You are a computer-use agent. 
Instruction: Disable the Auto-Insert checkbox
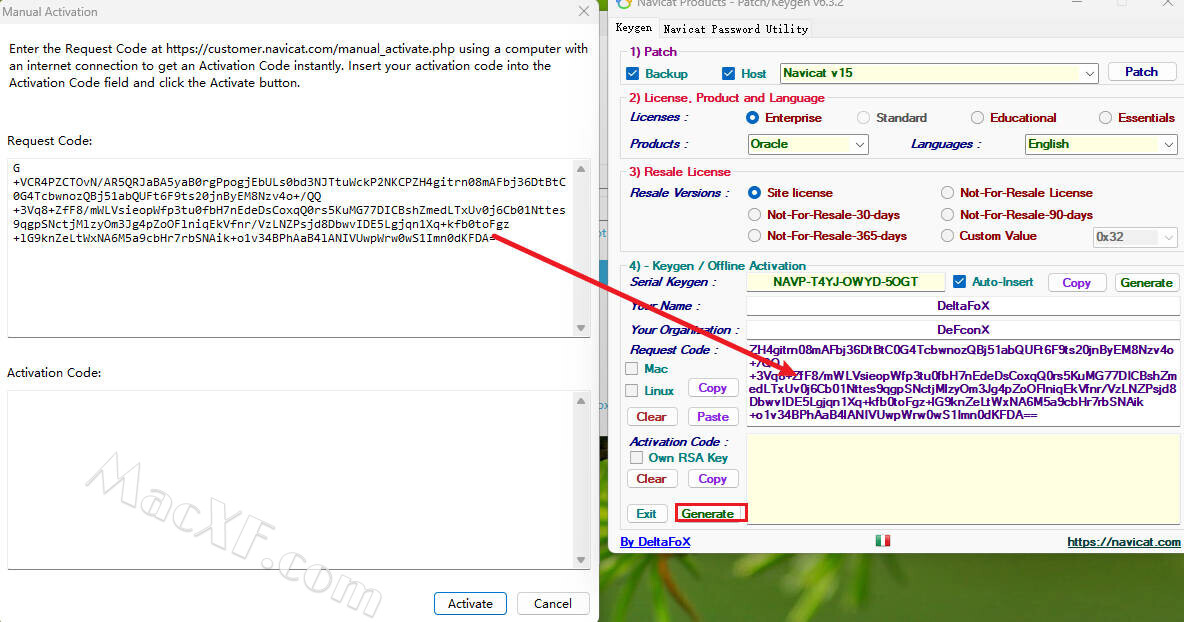point(960,282)
